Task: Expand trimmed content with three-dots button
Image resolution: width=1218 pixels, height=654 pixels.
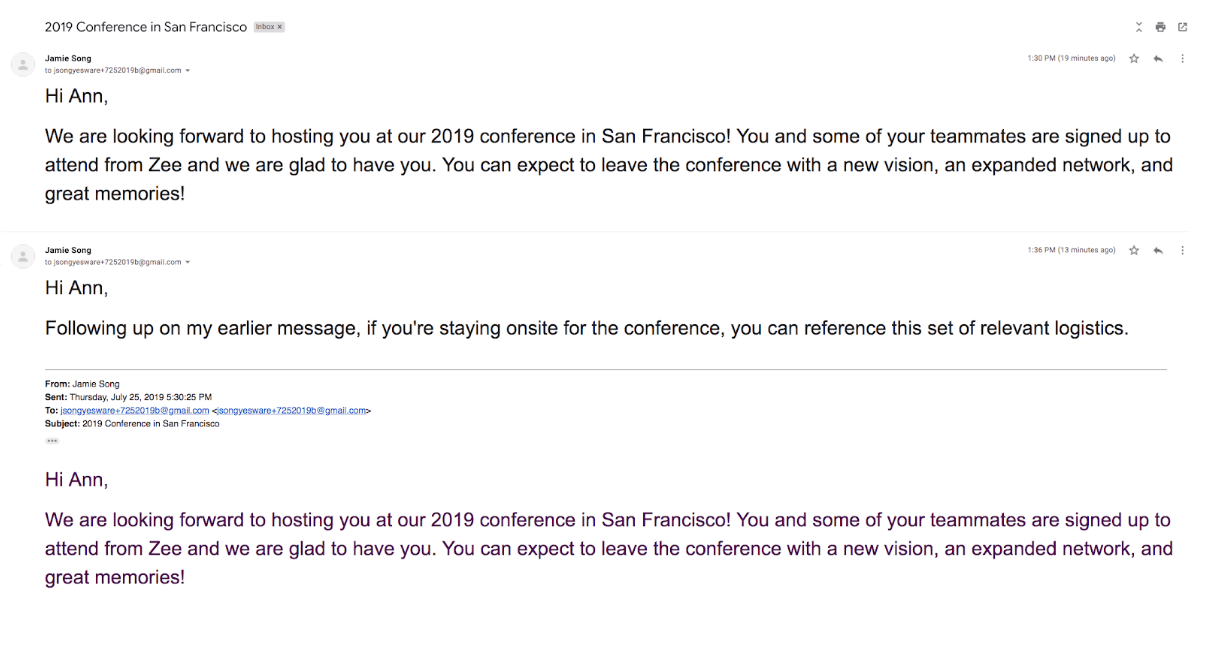Action: (52, 440)
